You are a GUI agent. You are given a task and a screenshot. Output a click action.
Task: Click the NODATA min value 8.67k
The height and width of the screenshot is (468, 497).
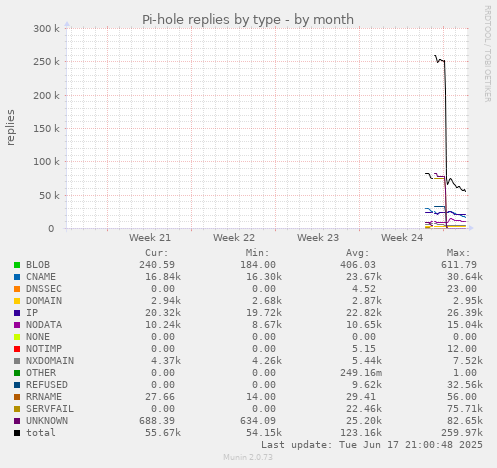point(267,325)
